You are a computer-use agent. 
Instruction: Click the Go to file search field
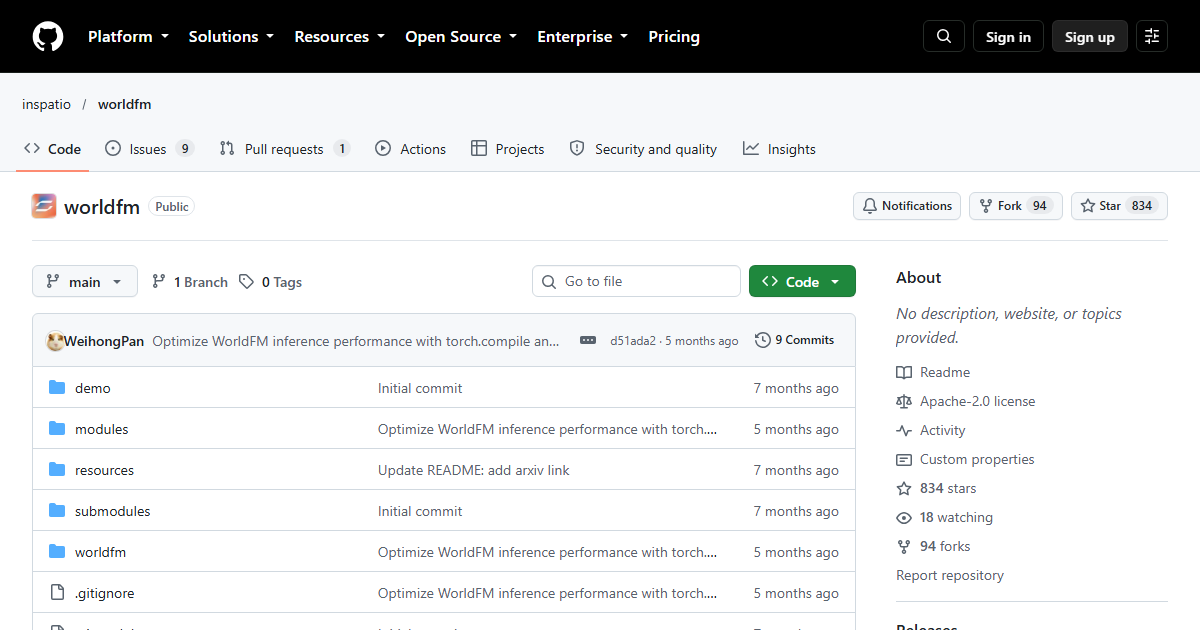tap(636, 282)
